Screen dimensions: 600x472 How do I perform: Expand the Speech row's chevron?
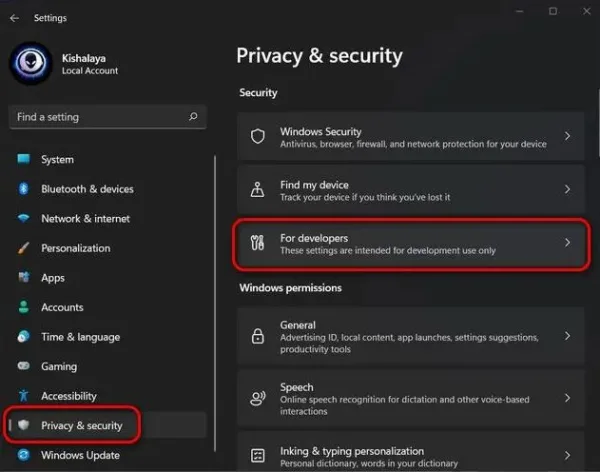point(567,399)
